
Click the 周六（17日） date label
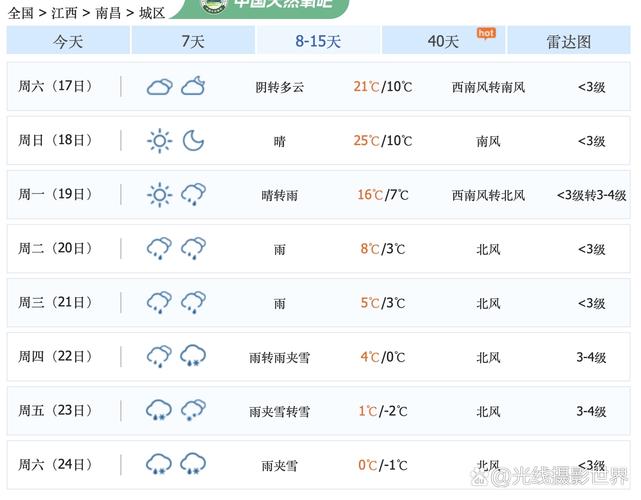[x=55, y=86]
